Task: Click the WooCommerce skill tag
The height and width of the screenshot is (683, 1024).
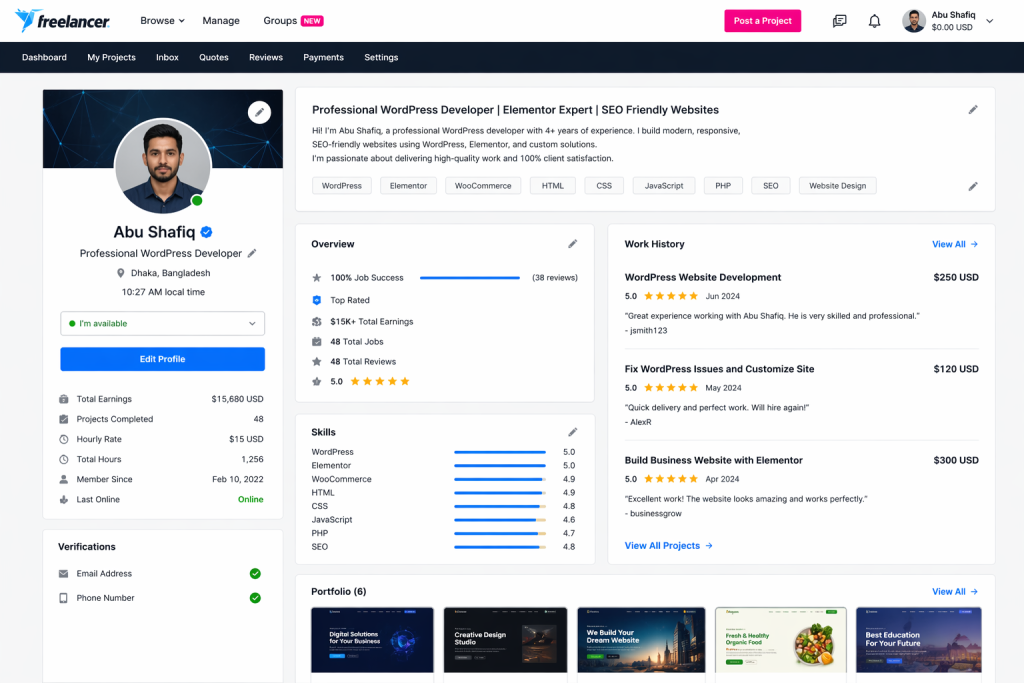Action: (x=483, y=186)
